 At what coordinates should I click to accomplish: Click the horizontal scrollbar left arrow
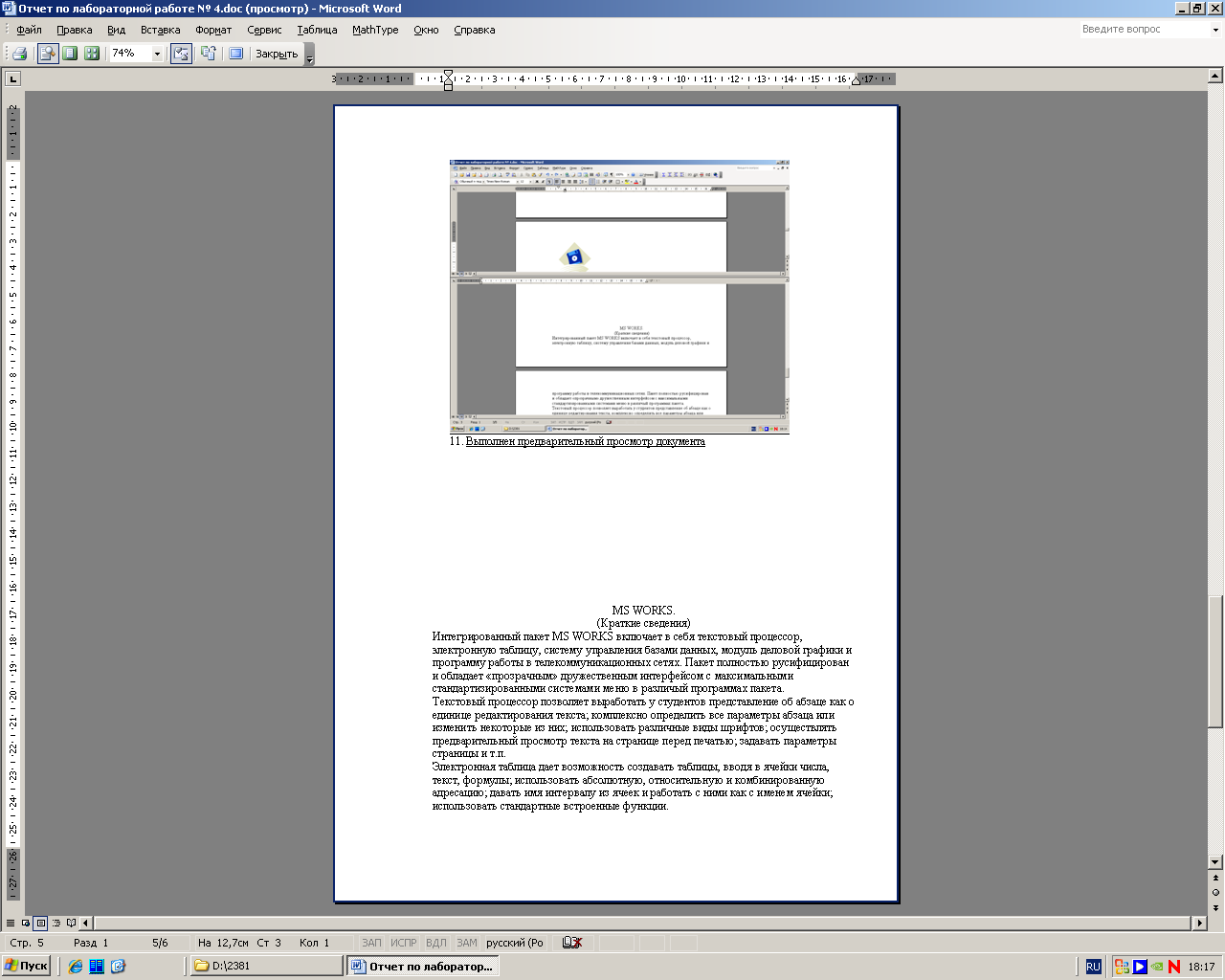coord(86,924)
